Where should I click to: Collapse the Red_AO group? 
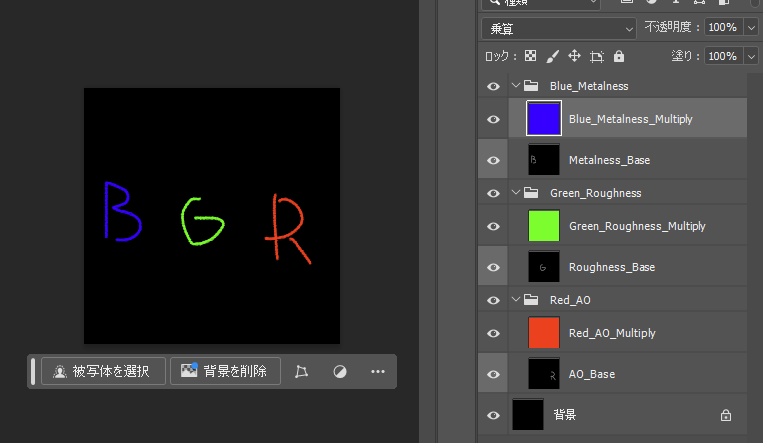click(516, 299)
